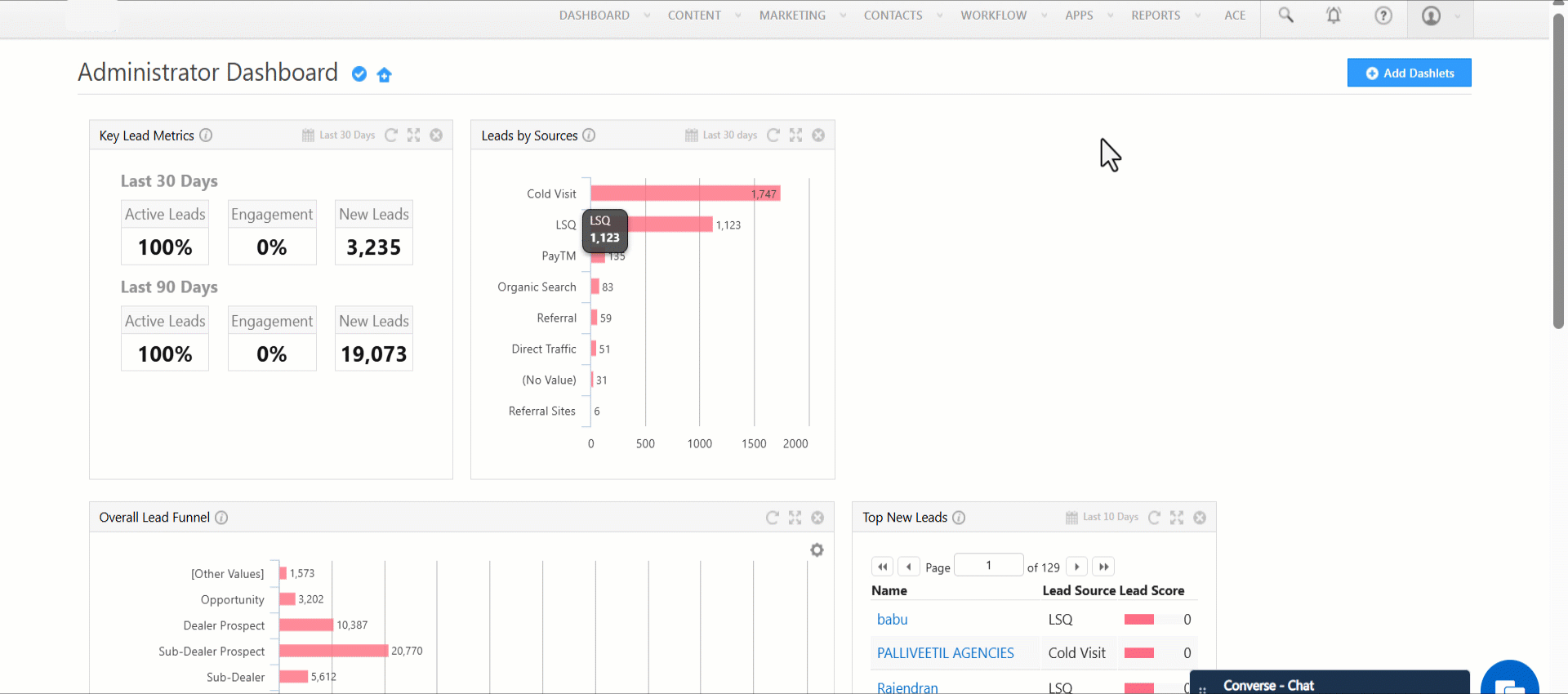Open the APPS menu
The width and height of the screenshot is (1568, 694).
pyautogui.click(x=1079, y=16)
